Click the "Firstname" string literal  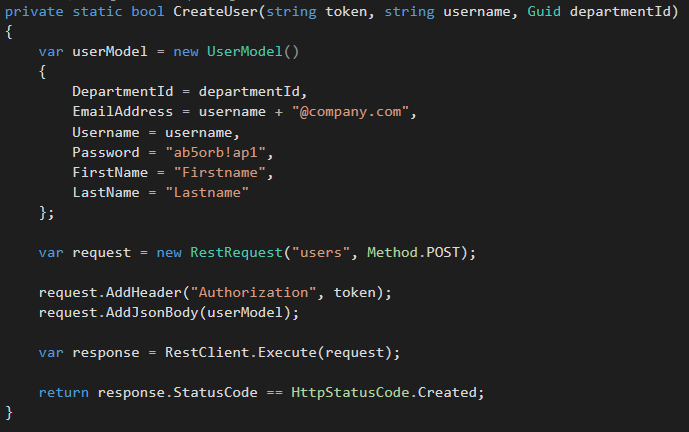220,172
